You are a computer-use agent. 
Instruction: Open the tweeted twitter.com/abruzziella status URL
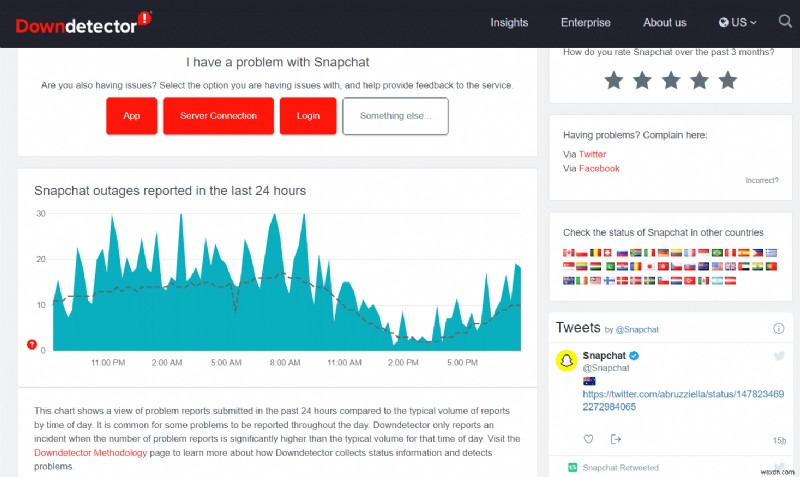click(x=683, y=400)
